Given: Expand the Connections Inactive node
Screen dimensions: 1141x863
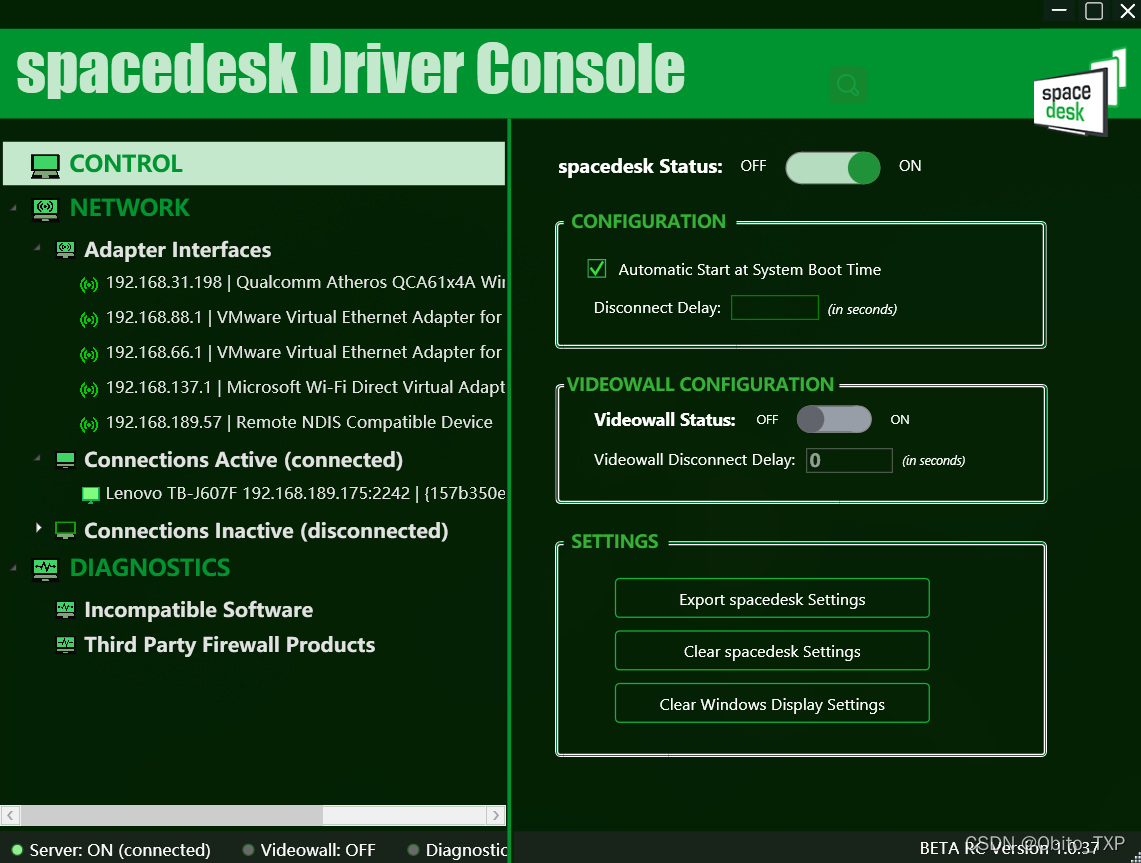Looking at the screenshot, I should 39,528.
